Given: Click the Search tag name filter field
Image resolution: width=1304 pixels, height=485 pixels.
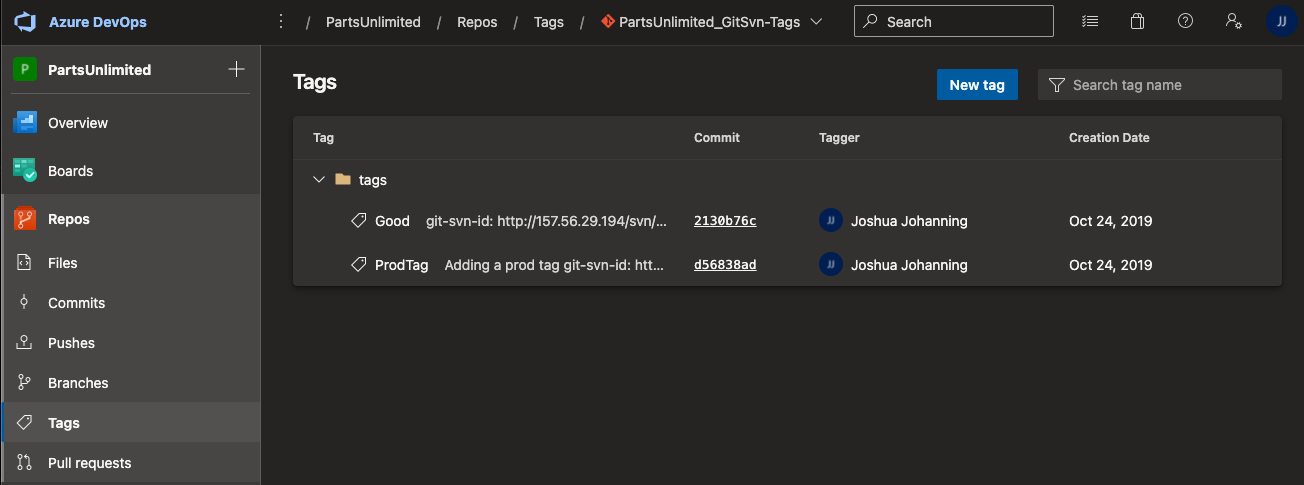Looking at the screenshot, I should point(1170,85).
